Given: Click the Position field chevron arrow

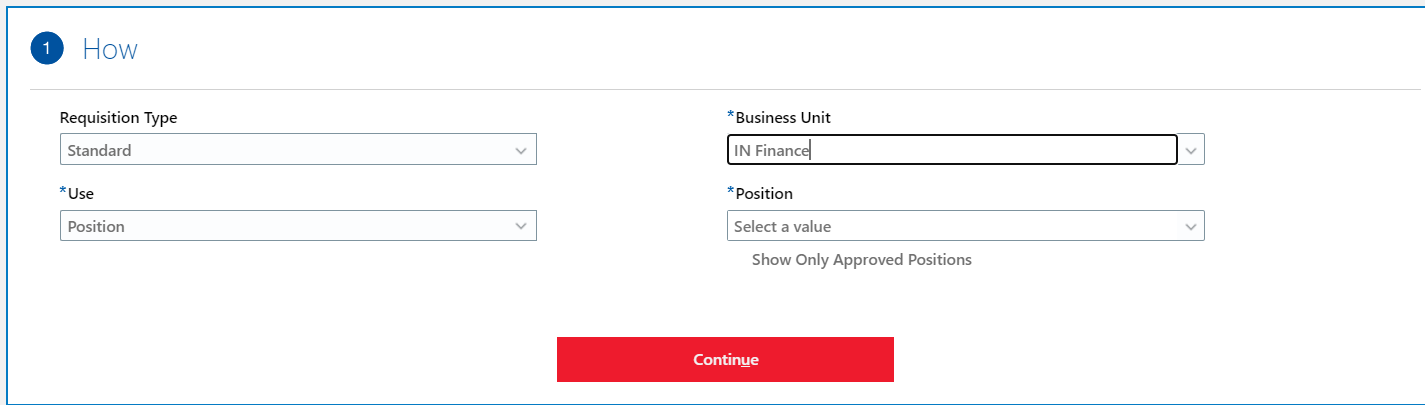Looking at the screenshot, I should [x=1191, y=227].
